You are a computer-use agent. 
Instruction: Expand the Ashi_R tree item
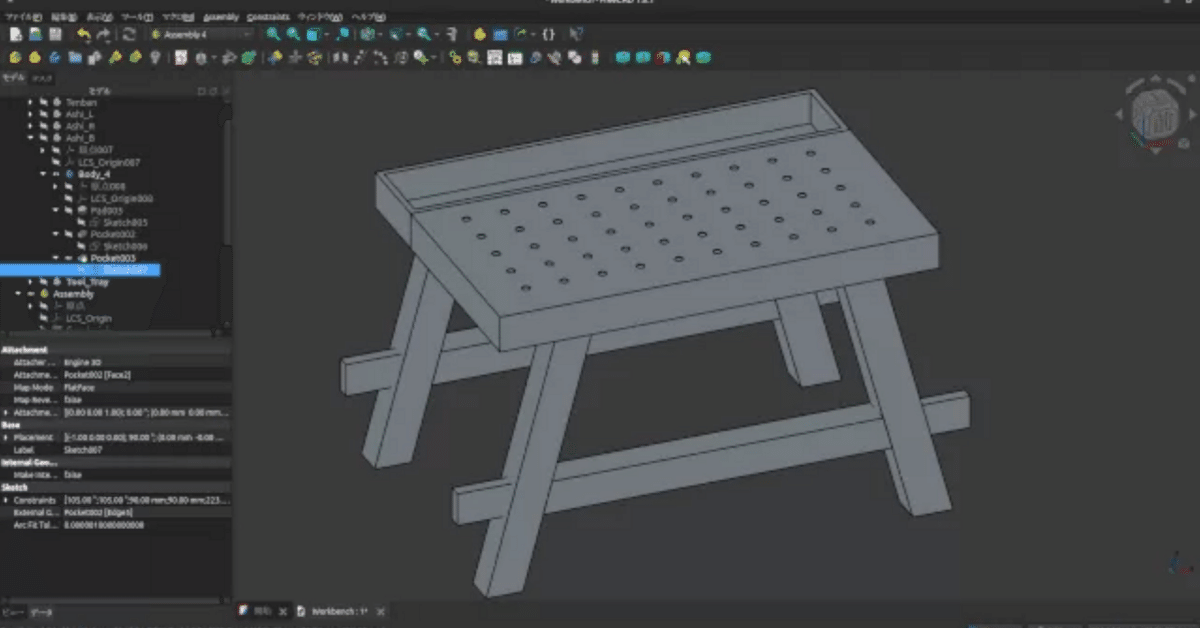point(30,126)
